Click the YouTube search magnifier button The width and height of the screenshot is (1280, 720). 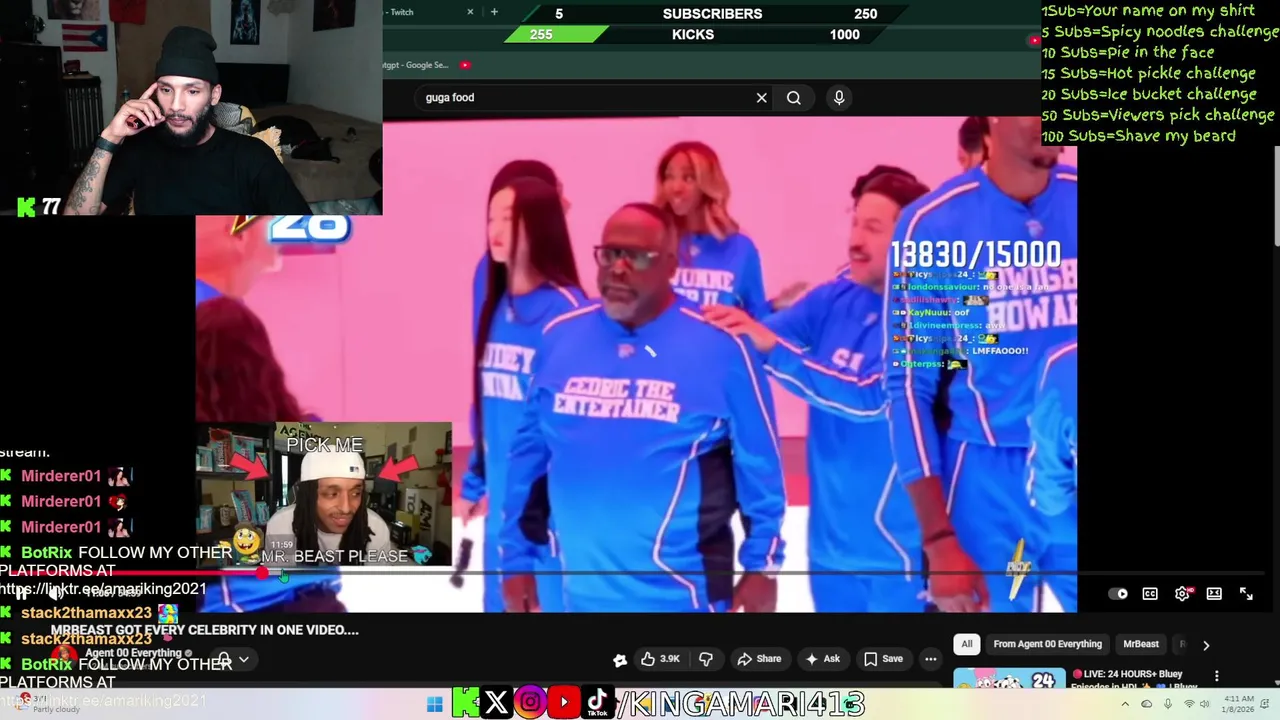pos(794,98)
